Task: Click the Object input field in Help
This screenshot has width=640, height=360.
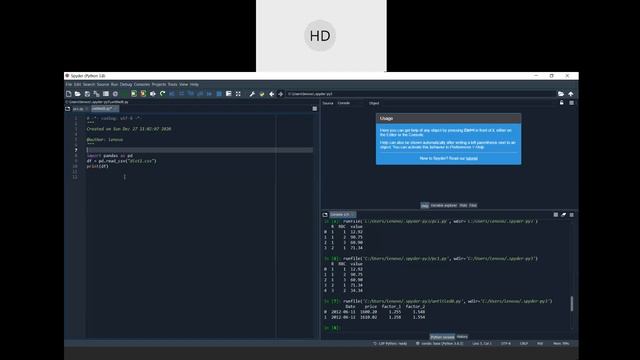Action: pyautogui.click(x=469, y=103)
